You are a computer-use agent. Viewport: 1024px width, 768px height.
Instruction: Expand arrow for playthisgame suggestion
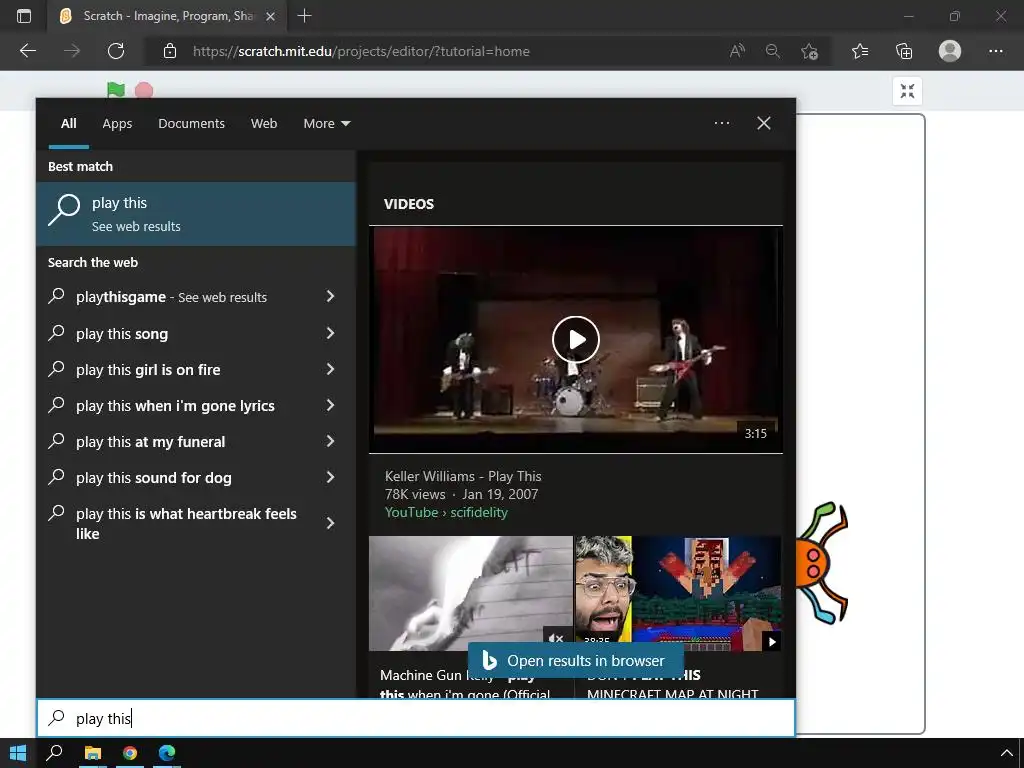coord(330,296)
